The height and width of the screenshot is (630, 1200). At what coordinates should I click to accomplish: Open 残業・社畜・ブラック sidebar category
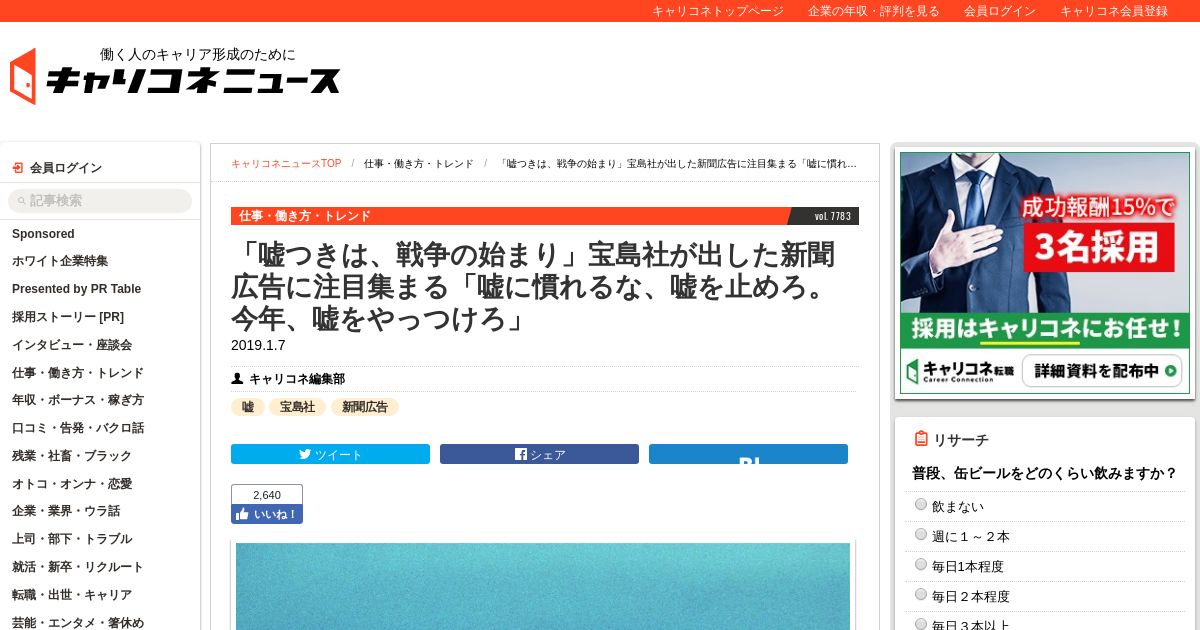tap(72, 456)
